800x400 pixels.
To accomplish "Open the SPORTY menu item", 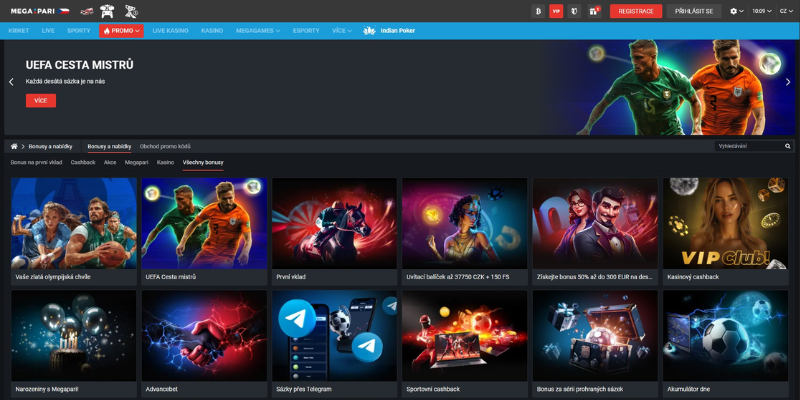I will click(x=79, y=31).
